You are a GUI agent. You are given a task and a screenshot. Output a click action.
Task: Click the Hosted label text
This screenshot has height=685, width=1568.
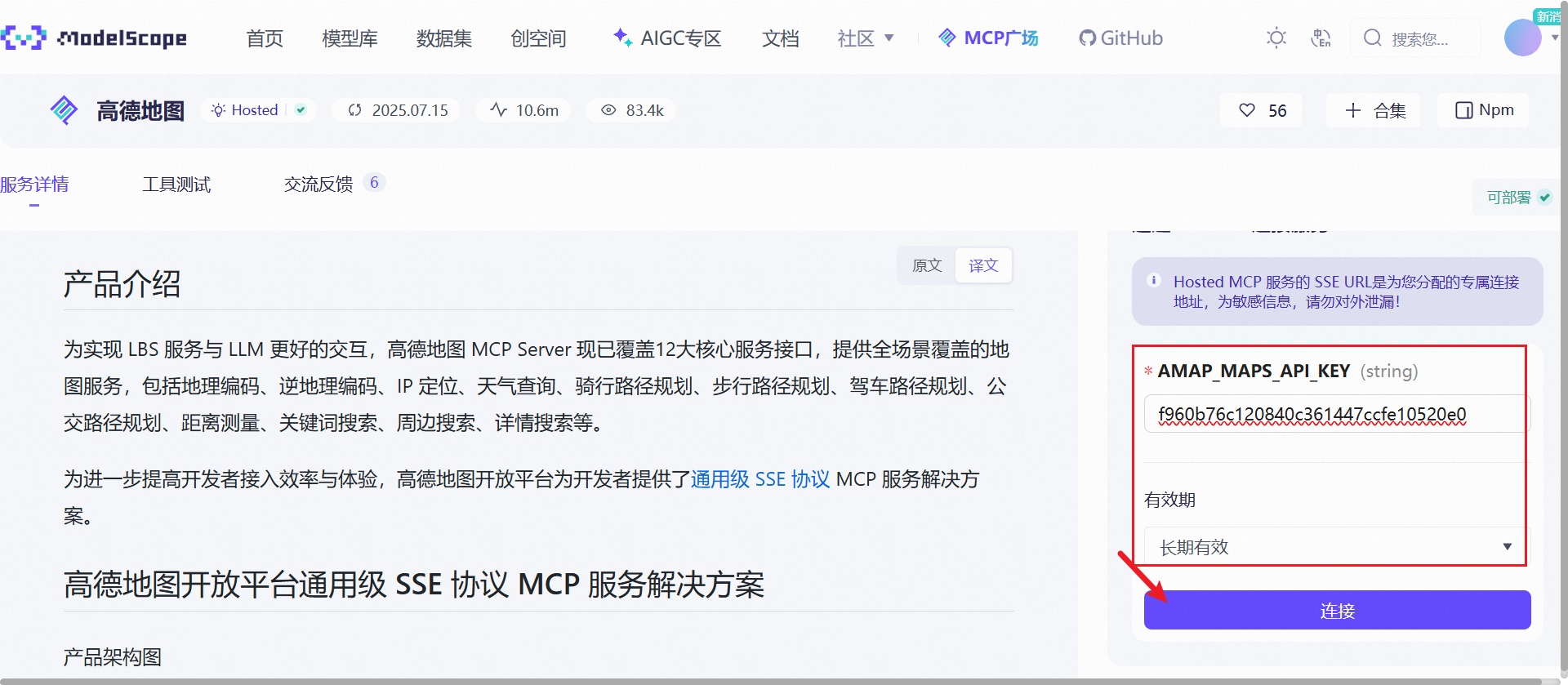255,110
